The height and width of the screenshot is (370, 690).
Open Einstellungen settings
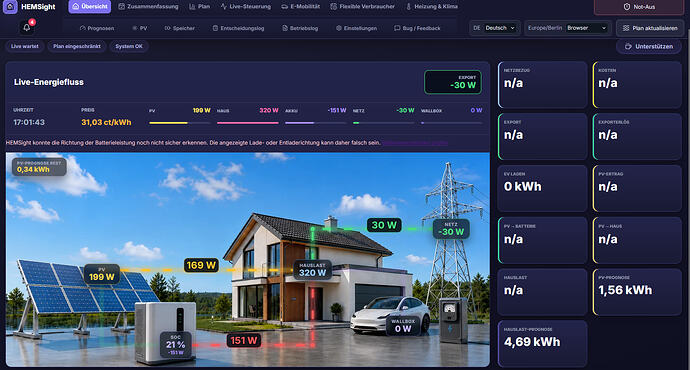(x=356, y=28)
